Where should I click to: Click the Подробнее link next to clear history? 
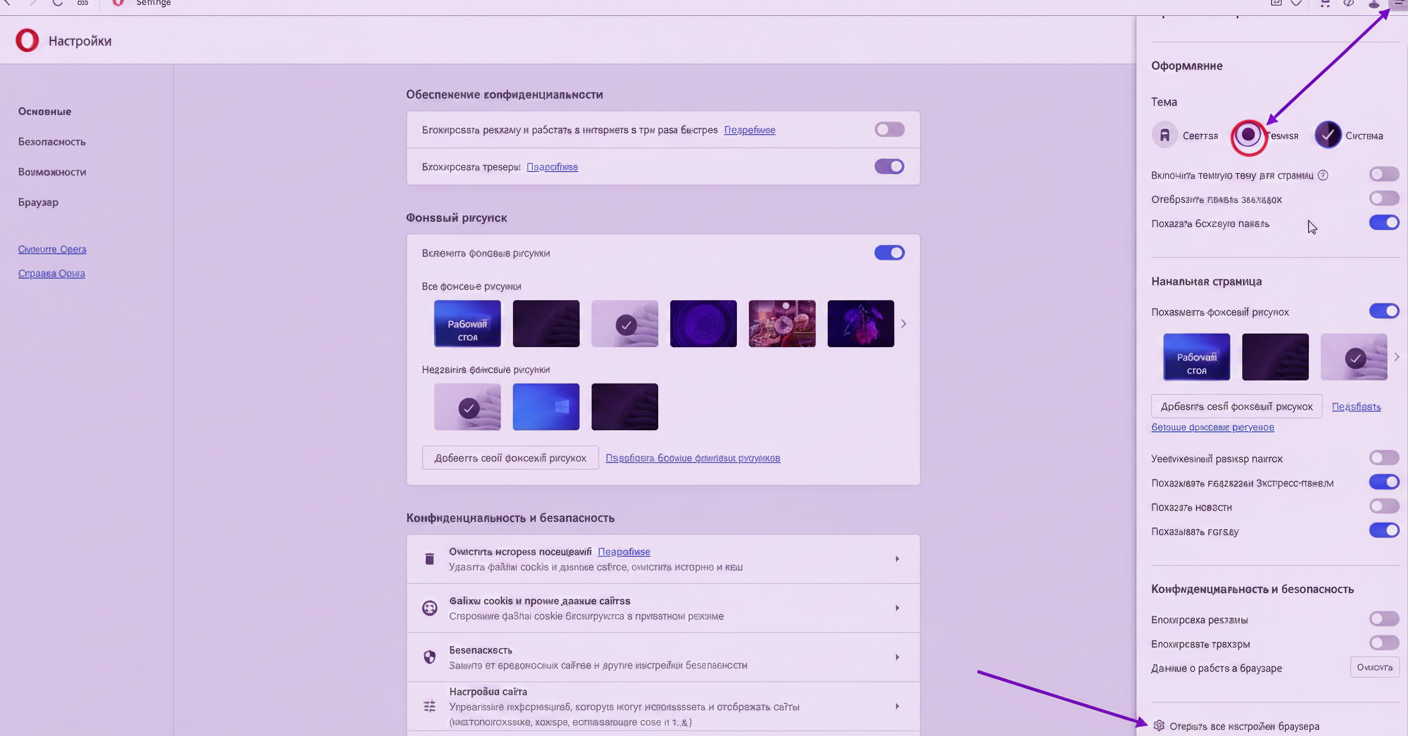coord(624,552)
